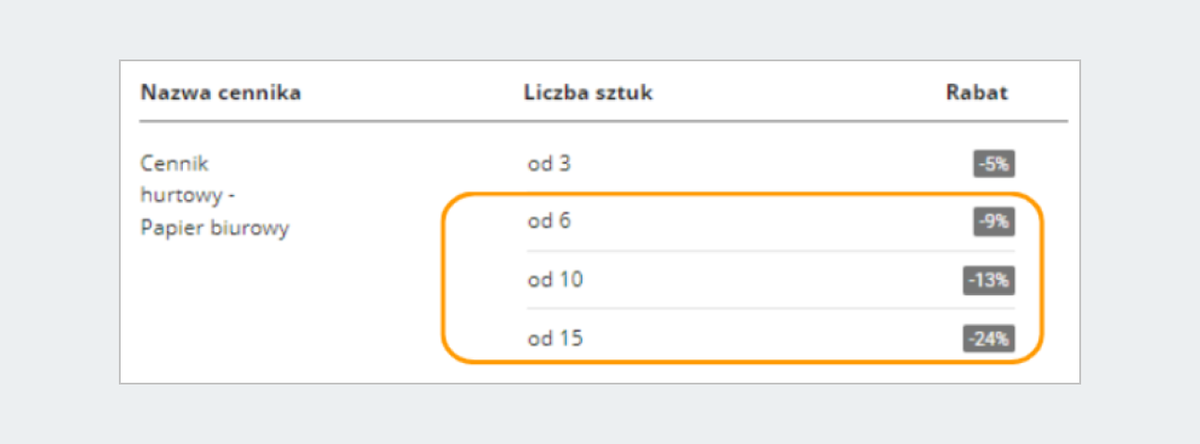Select the "od 10" quantity threshold

pyautogui.click(x=555, y=281)
